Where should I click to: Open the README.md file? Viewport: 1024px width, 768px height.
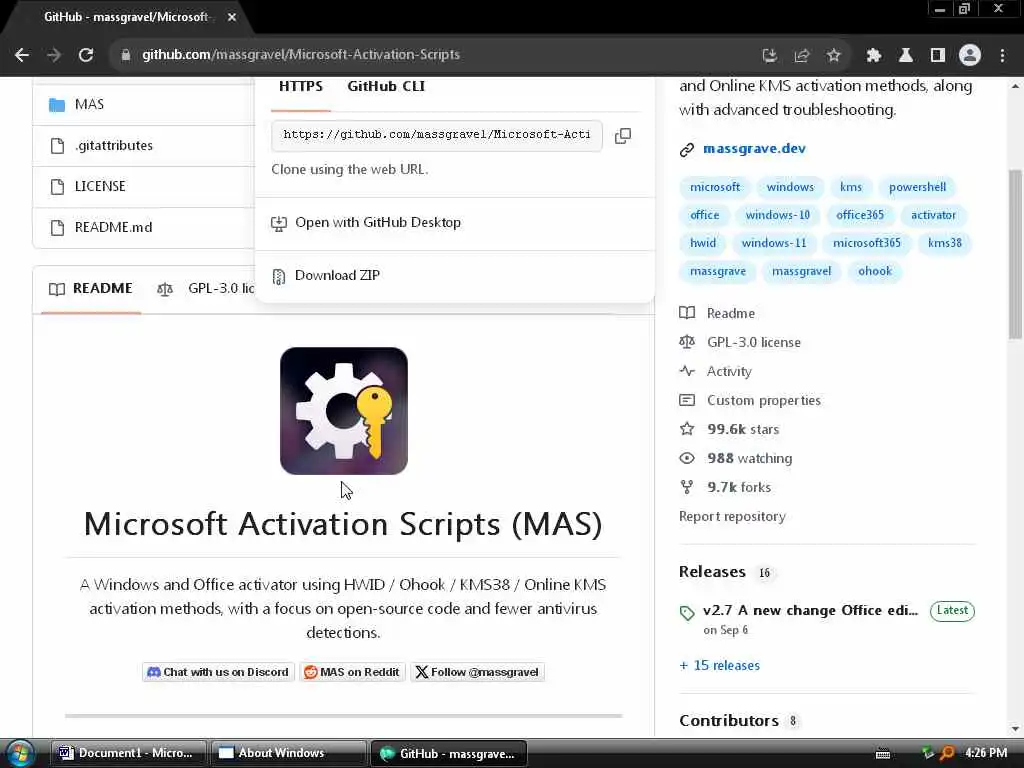pyautogui.click(x=114, y=227)
